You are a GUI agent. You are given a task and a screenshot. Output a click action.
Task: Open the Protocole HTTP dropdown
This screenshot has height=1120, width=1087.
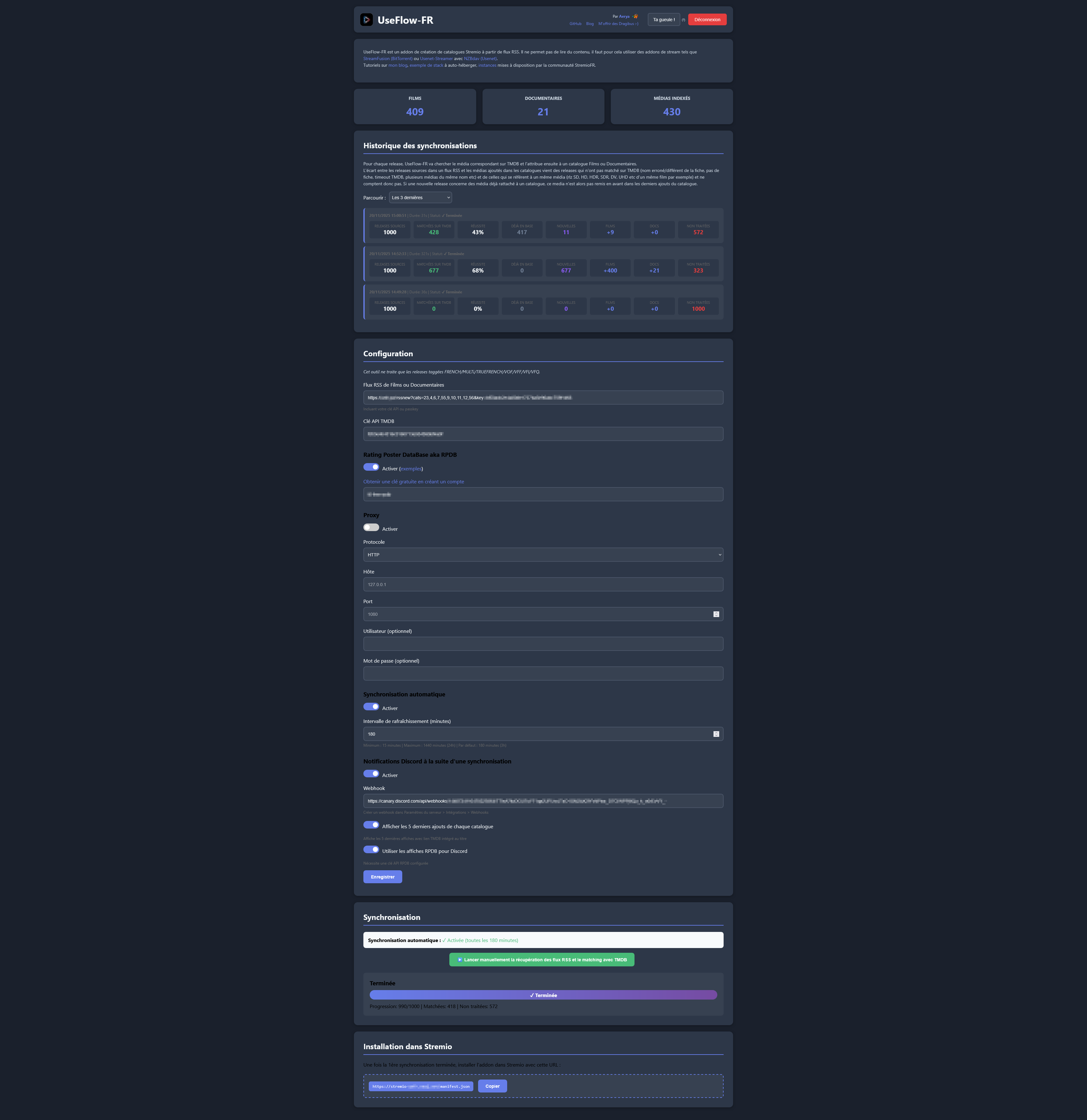tap(543, 554)
